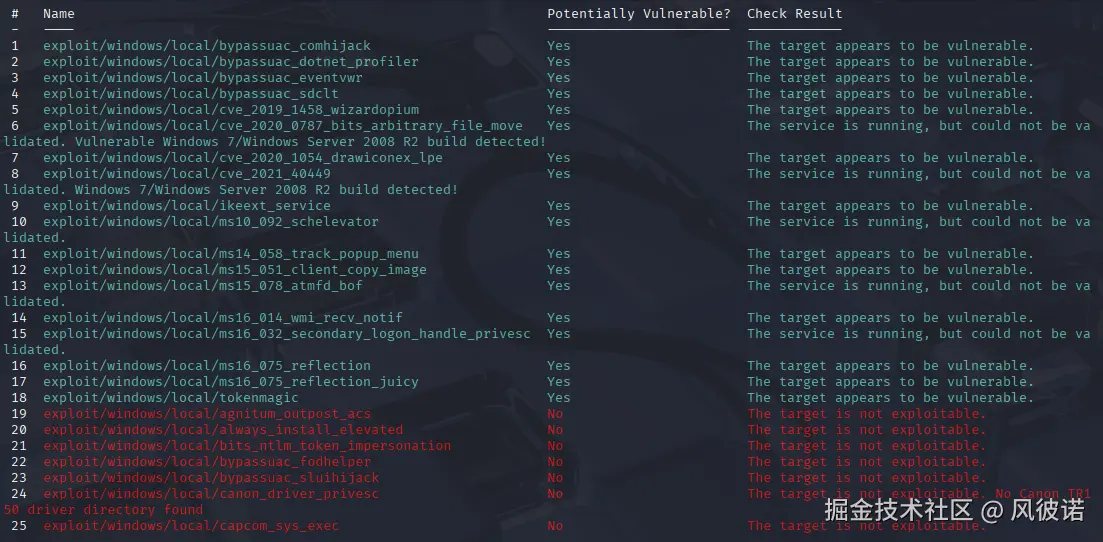This screenshot has height=542, width=1103.
Task: Click the Name column header
Action: pos(59,14)
